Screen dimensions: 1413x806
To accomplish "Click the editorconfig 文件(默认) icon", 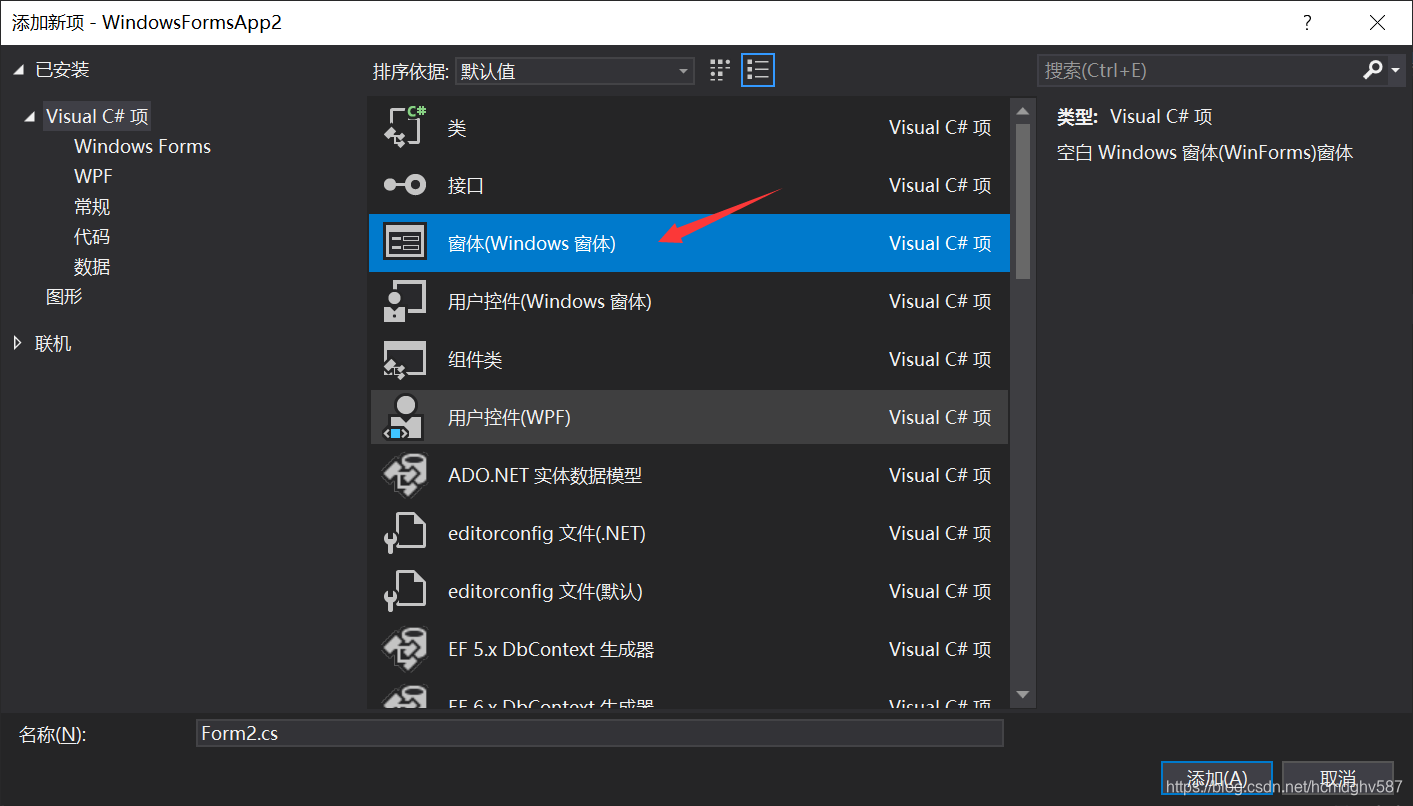I will tap(405, 591).
